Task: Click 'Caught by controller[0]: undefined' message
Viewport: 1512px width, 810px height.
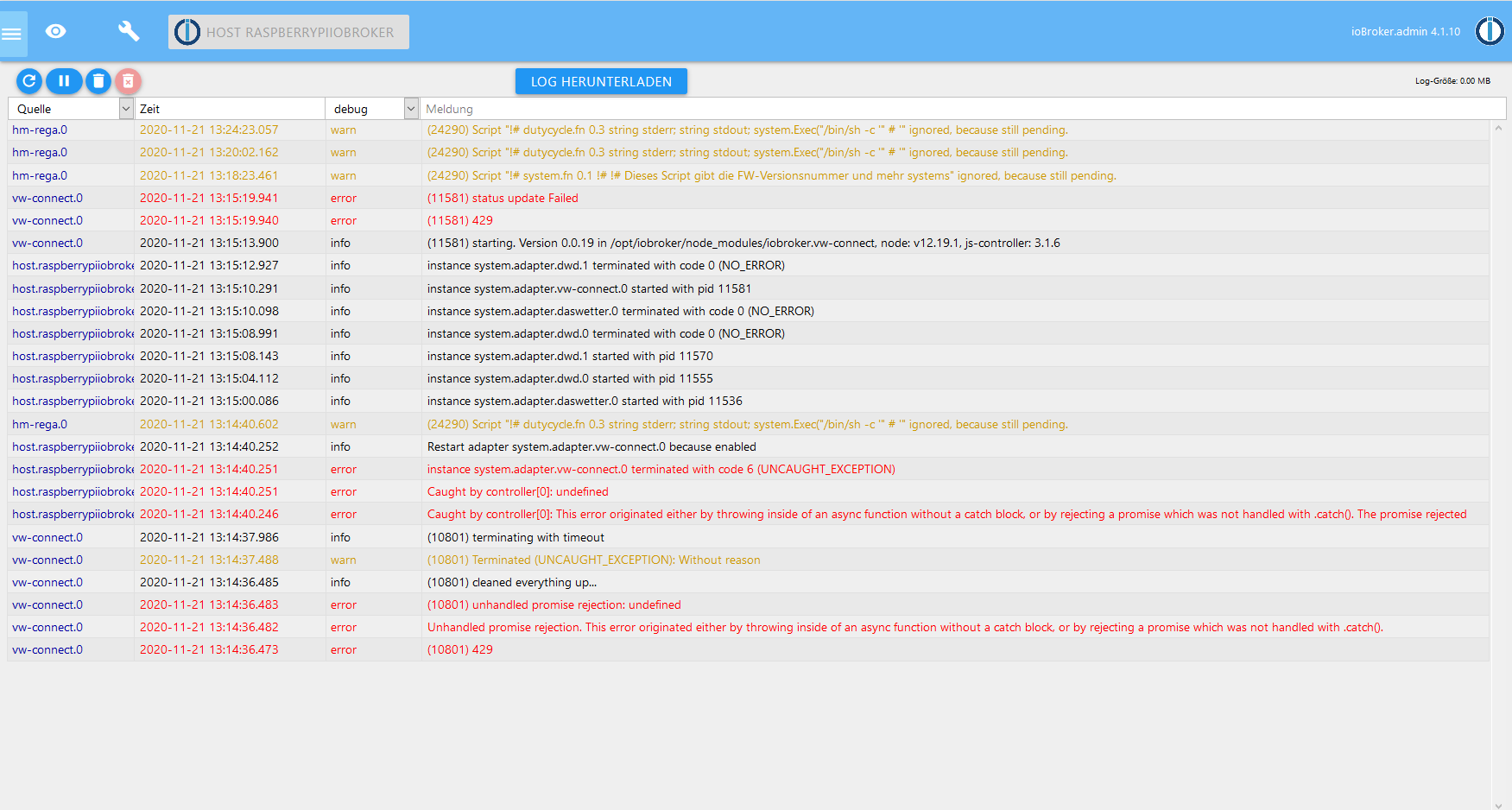Action: tap(518, 491)
